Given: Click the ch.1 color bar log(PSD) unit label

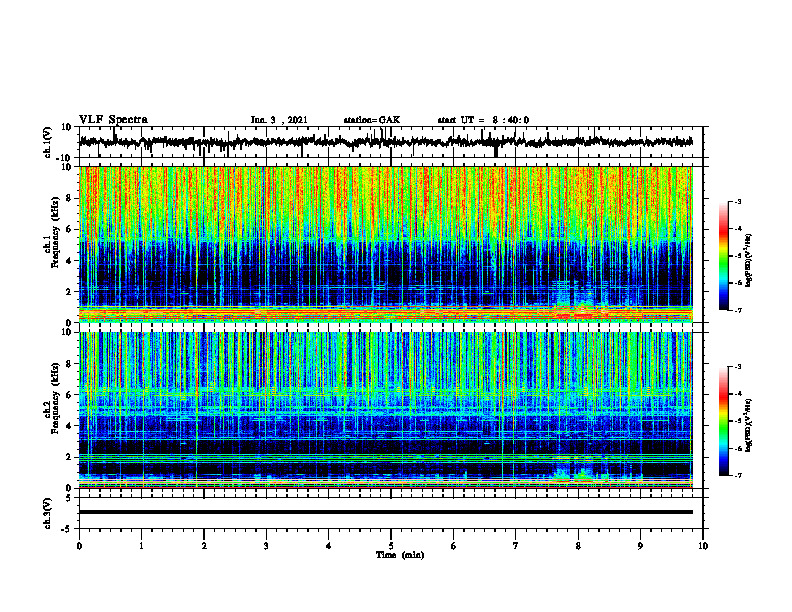Looking at the screenshot, I should (x=749, y=261).
